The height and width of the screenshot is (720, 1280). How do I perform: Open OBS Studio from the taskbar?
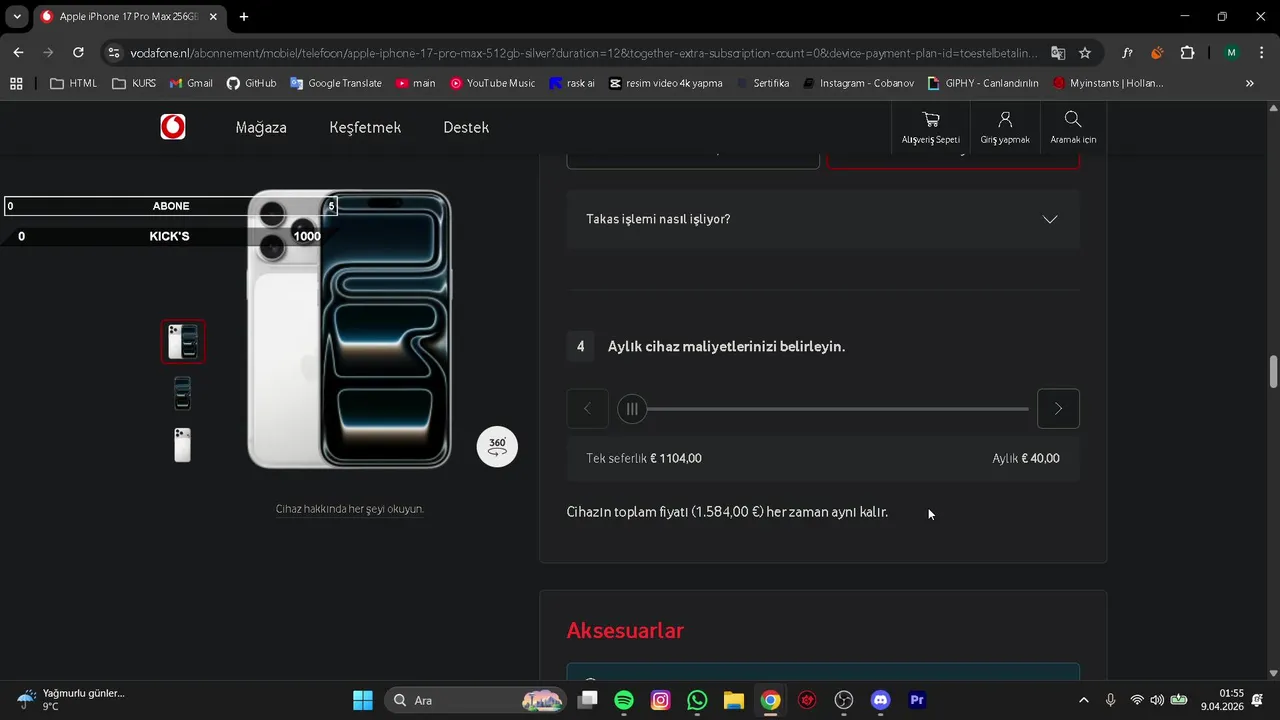(843, 700)
